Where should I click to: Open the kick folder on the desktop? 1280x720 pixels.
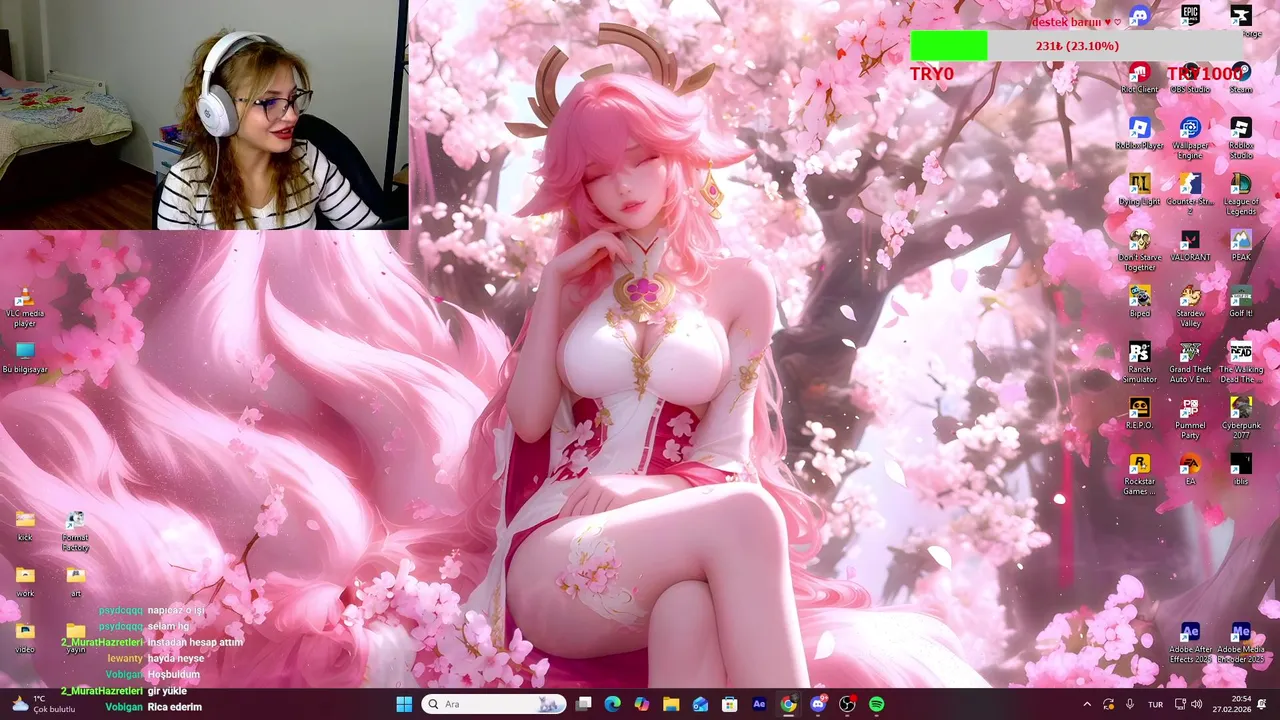(25, 526)
